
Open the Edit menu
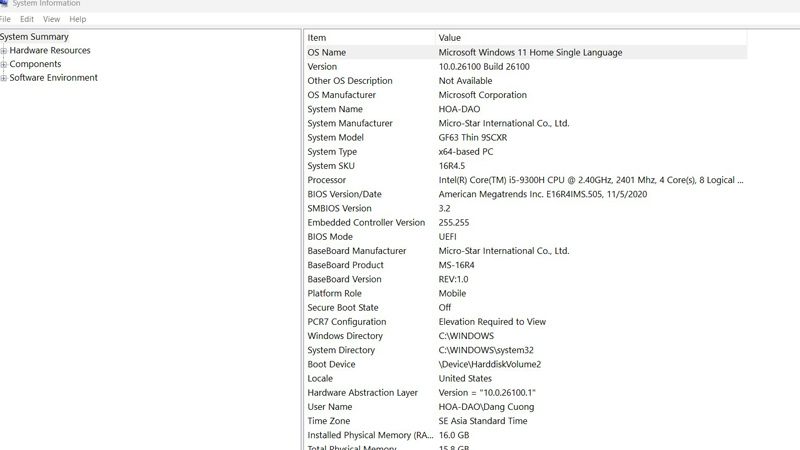[27, 19]
